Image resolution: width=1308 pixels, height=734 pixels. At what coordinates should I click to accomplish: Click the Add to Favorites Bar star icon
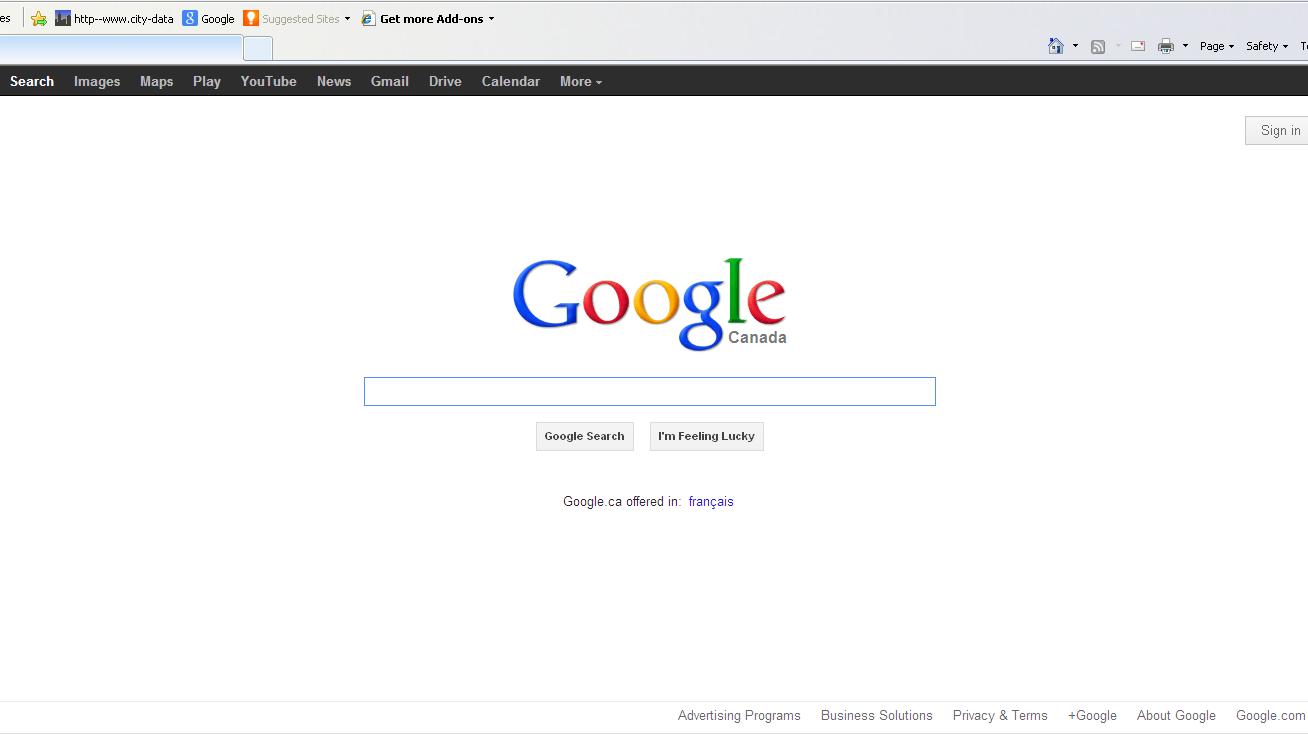39,18
